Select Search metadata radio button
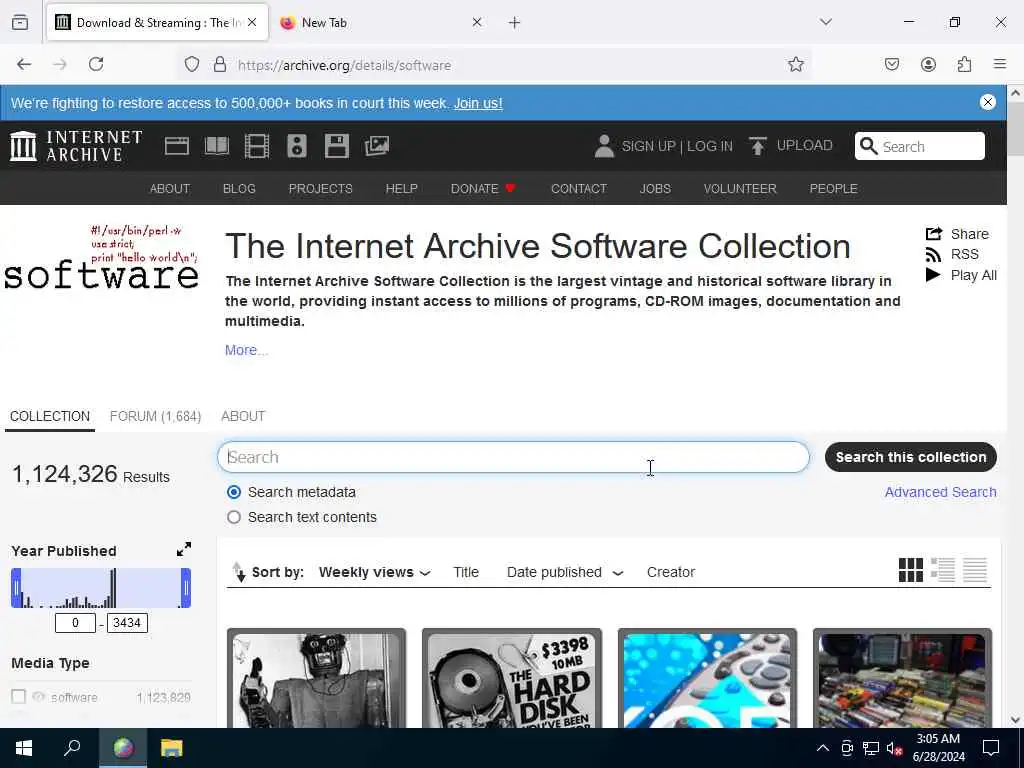Viewport: 1024px width, 768px height. click(234, 492)
